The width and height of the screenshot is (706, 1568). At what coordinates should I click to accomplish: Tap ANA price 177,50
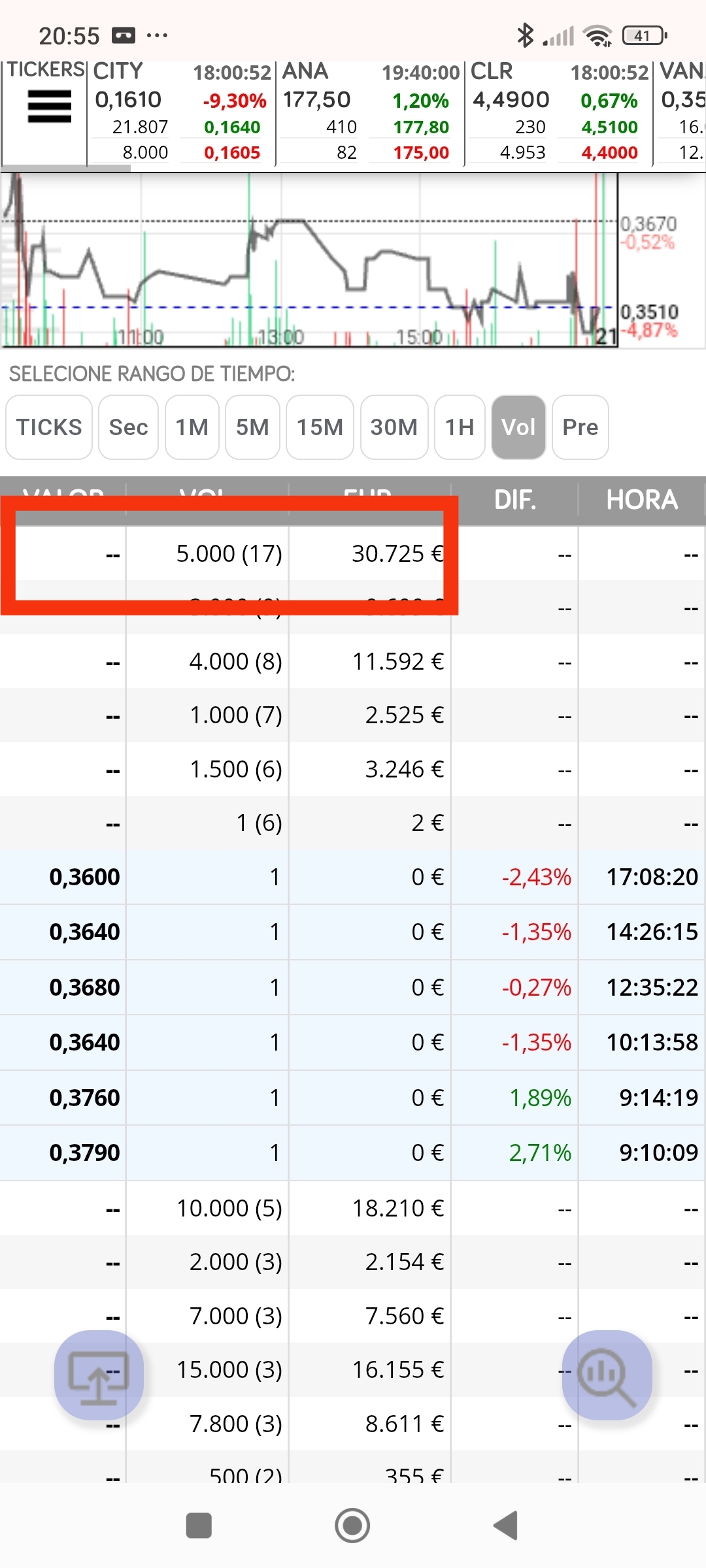317,99
